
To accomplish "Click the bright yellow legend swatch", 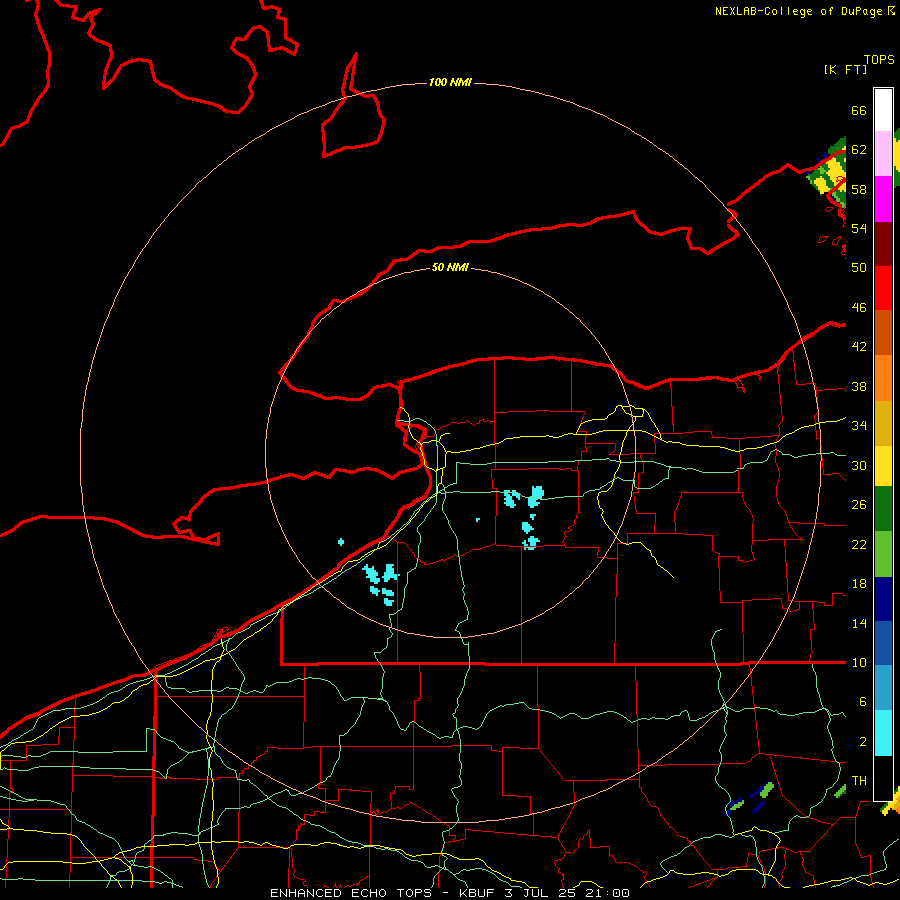I will tap(883, 466).
